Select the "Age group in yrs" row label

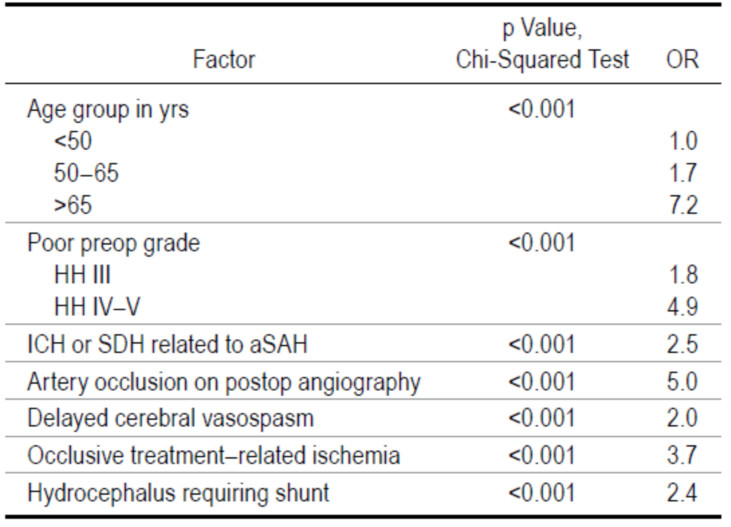[108, 110]
